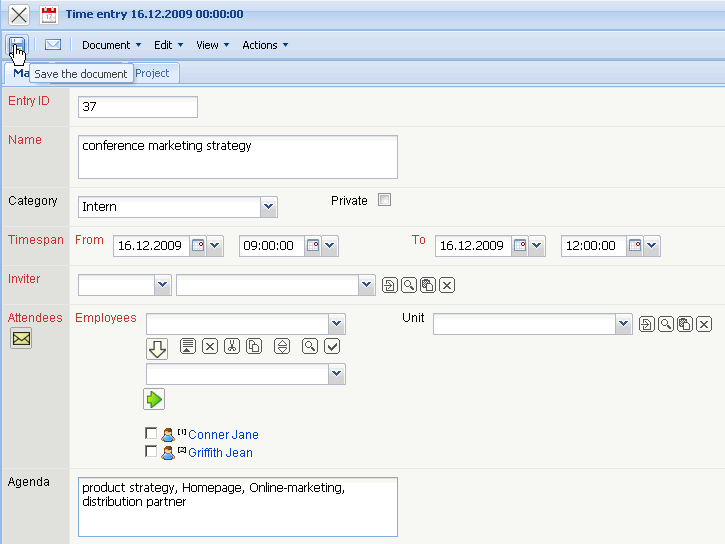Viewport: 725px width, 544px height.
Task: Open the Document menu
Action: 111,45
